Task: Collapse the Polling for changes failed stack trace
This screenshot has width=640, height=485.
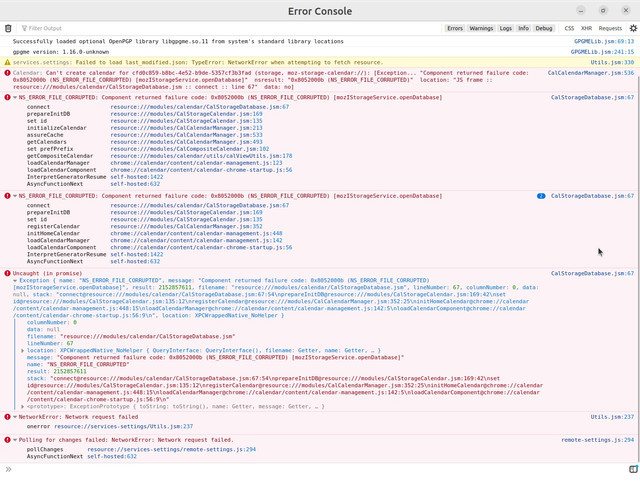Action: [15, 440]
